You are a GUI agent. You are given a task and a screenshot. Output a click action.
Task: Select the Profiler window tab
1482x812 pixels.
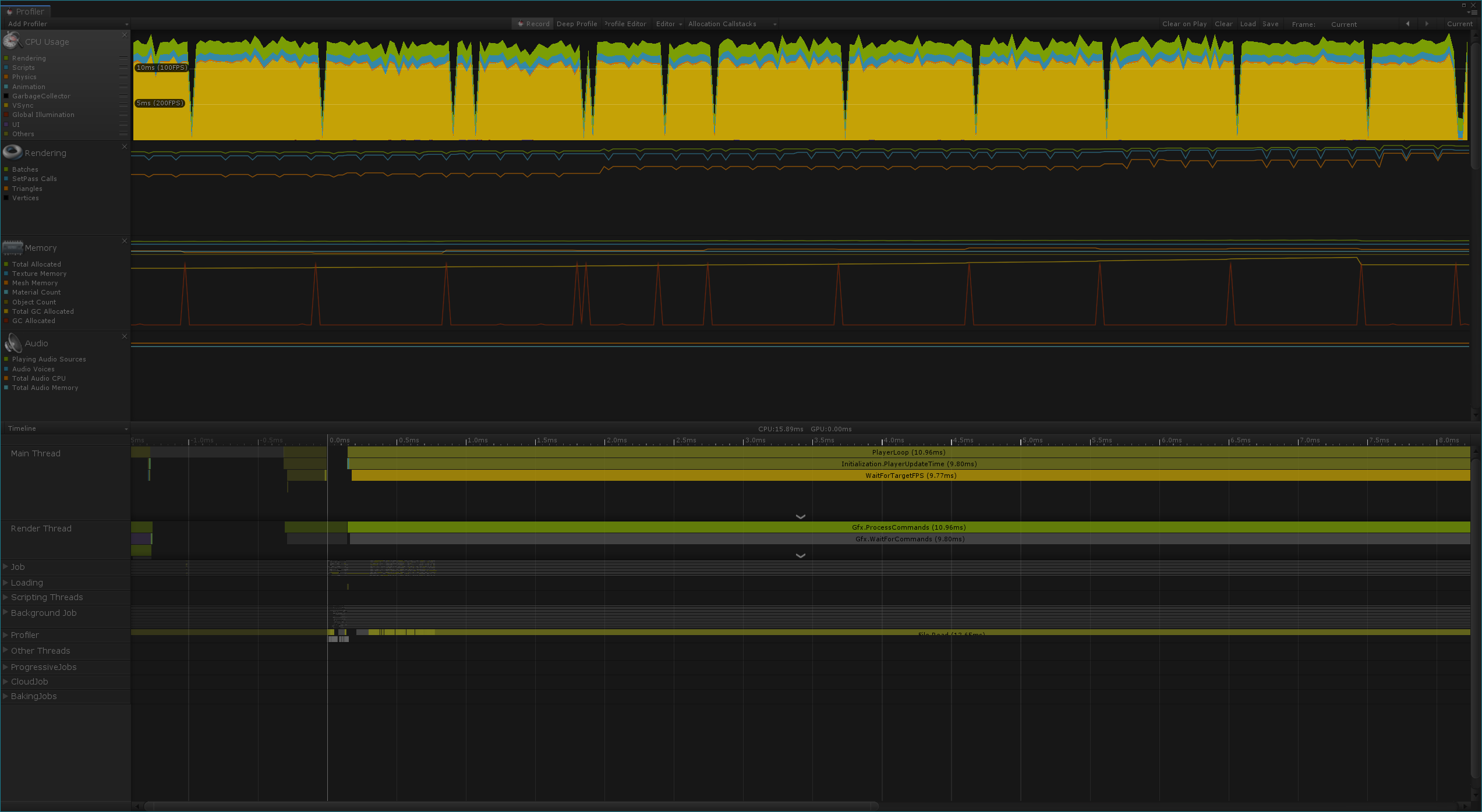pyautogui.click(x=27, y=12)
